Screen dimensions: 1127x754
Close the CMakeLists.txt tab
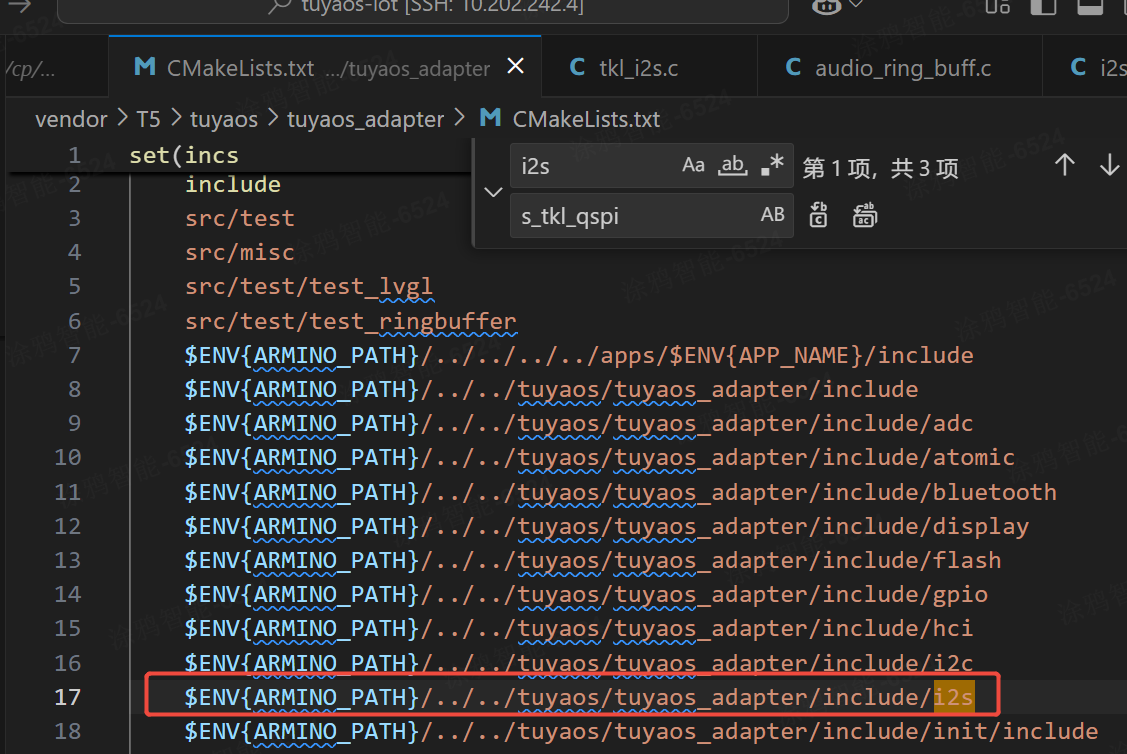515,66
